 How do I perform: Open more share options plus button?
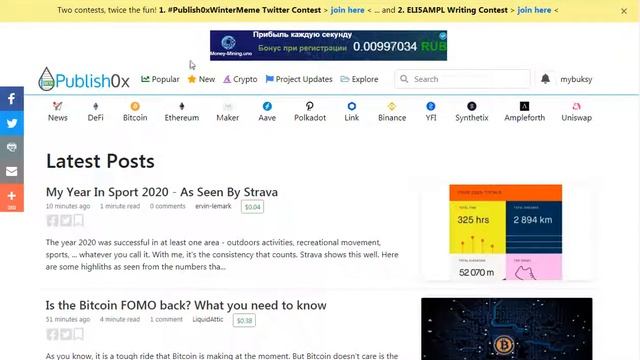[12, 198]
